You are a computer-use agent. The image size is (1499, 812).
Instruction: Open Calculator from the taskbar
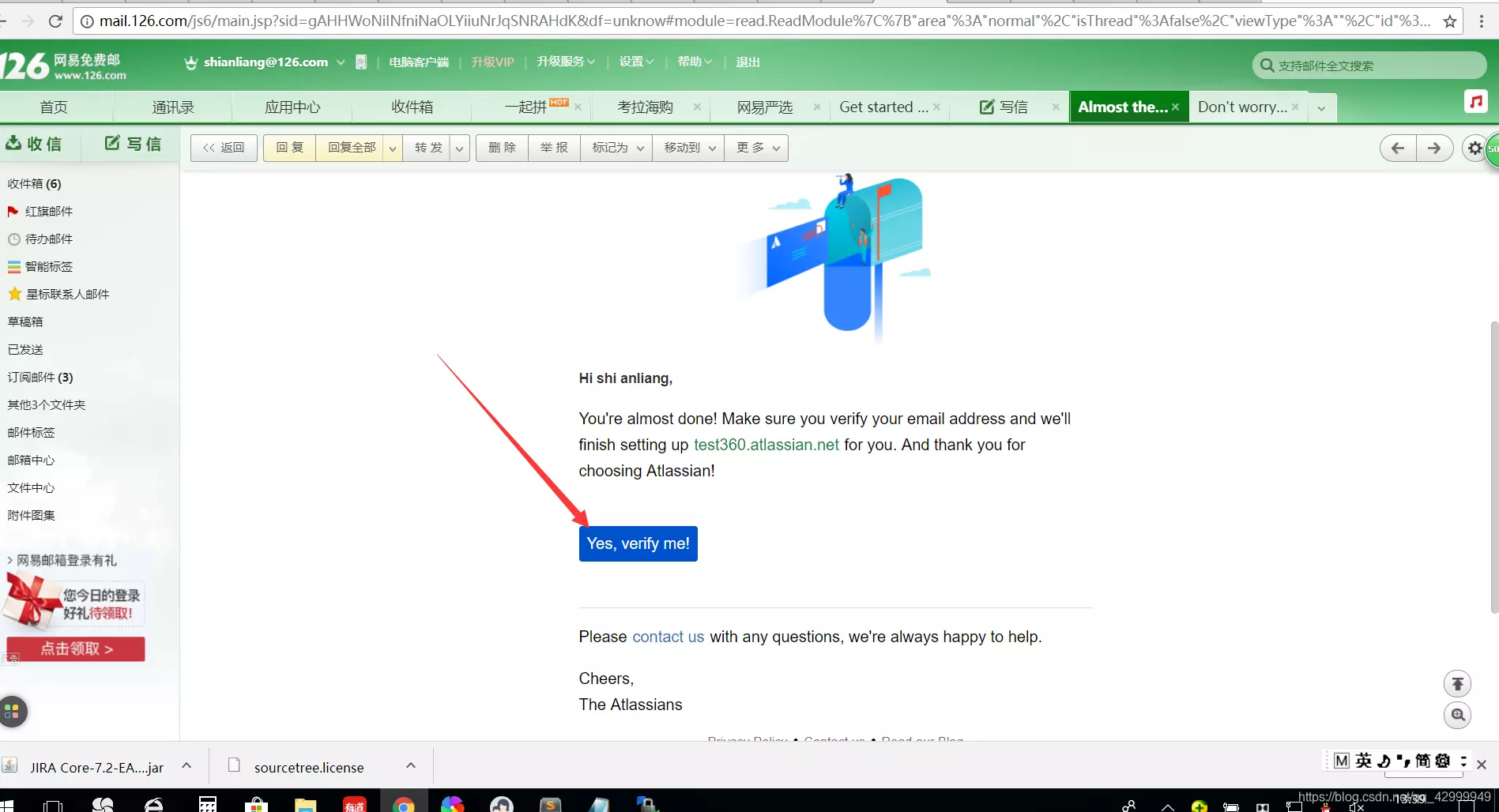click(208, 804)
